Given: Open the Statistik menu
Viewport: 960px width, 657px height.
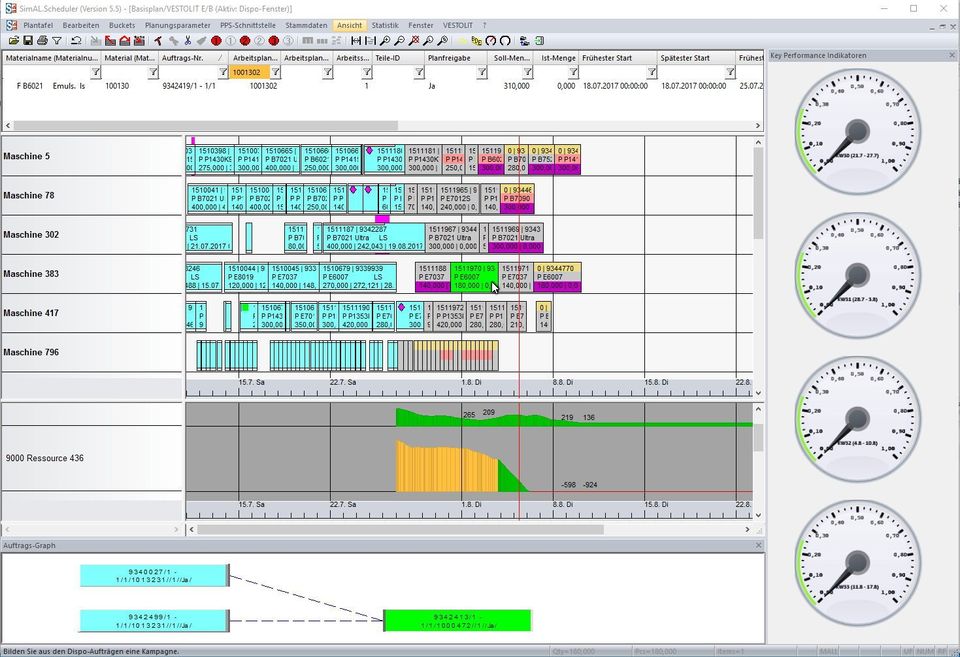Looking at the screenshot, I should (x=384, y=24).
